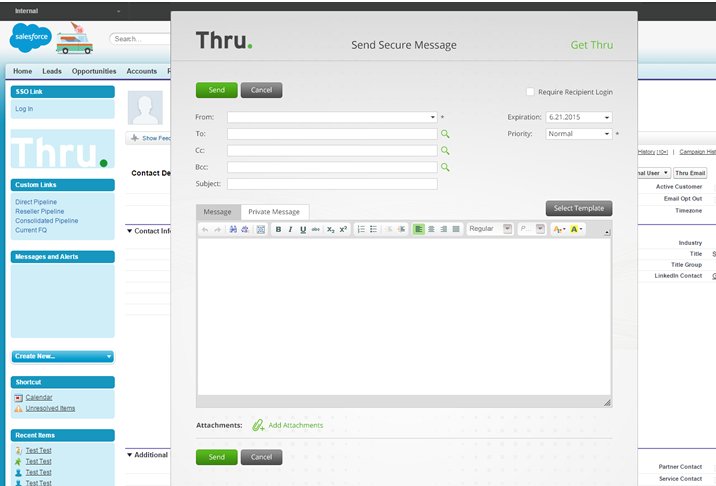Click the lookup icon beside Cc field

(x=445, y=151)
